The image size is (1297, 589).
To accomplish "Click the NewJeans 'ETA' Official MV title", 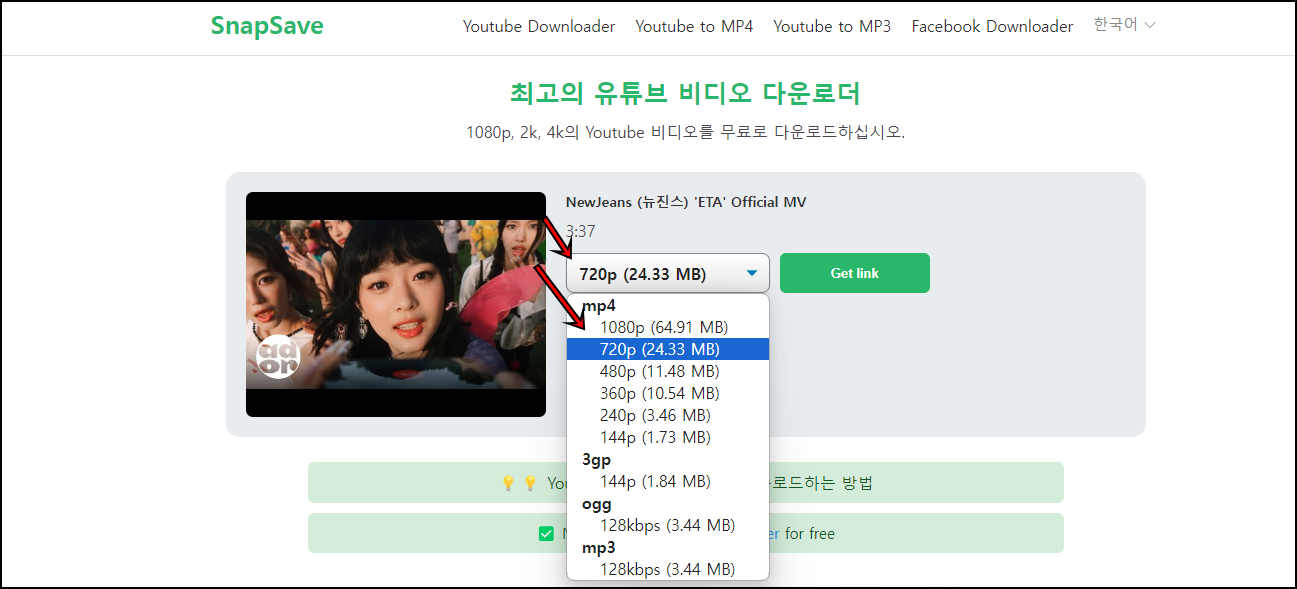I will (x=686, y=202).
